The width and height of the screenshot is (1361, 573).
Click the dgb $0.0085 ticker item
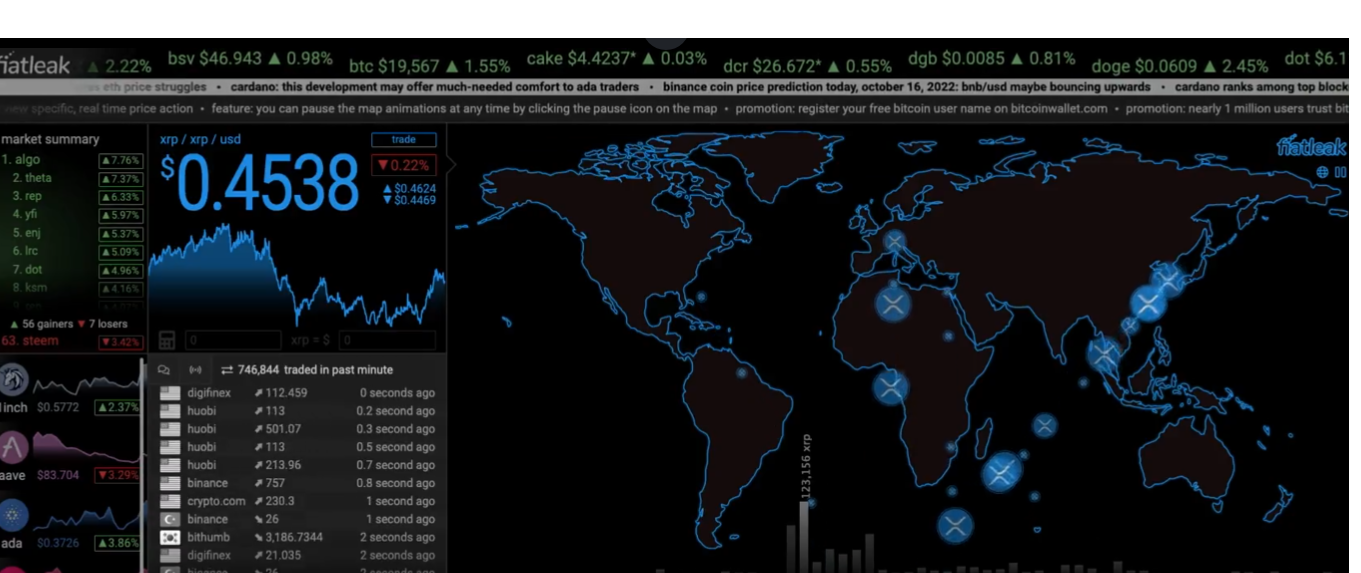(992, 59)
